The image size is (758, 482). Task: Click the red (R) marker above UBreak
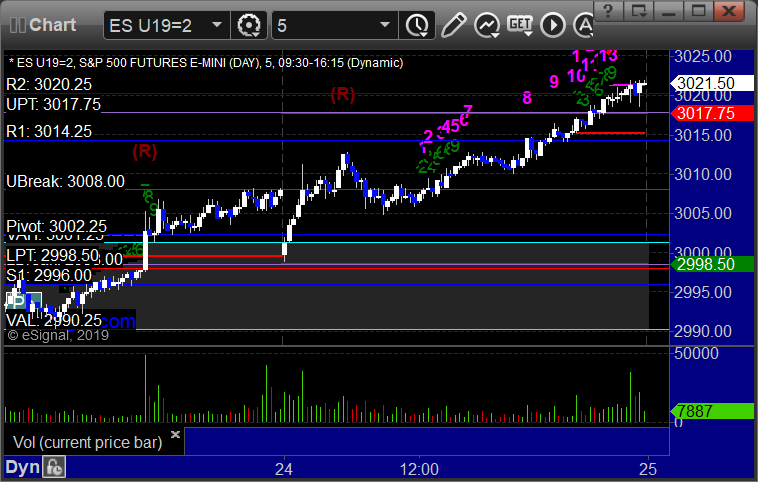pyautogui.click(x=145, y=151)
